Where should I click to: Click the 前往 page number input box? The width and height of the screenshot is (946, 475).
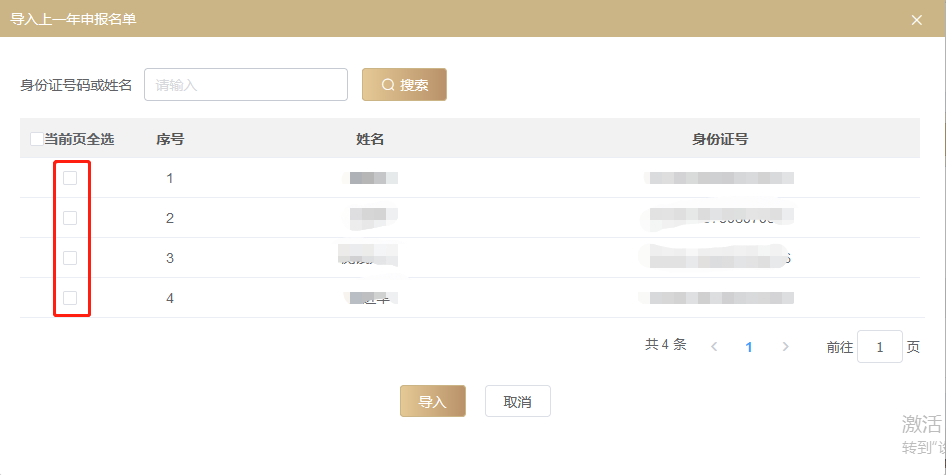point(880,346)
